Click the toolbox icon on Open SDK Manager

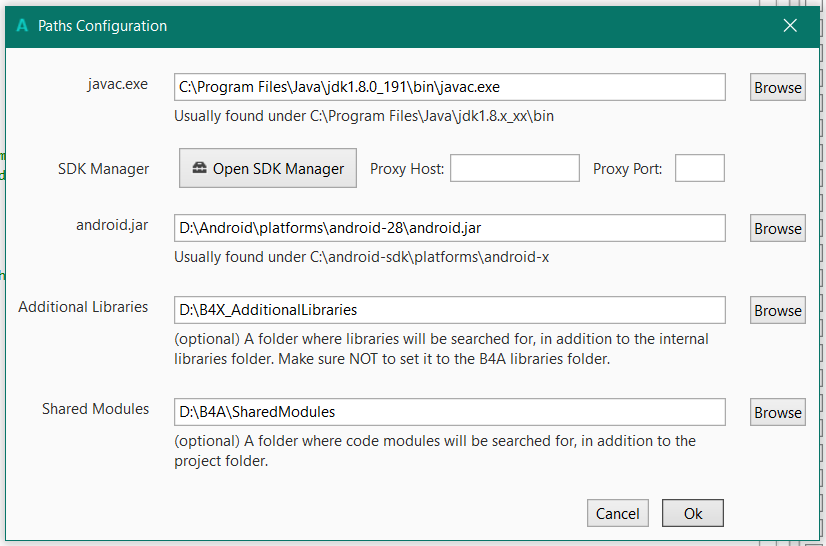pos(199,168)
